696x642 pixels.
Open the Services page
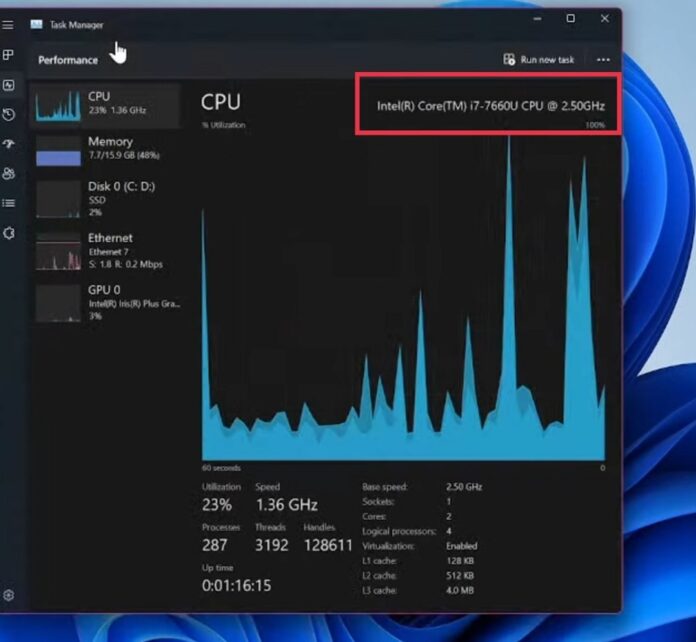pos(8,233)
